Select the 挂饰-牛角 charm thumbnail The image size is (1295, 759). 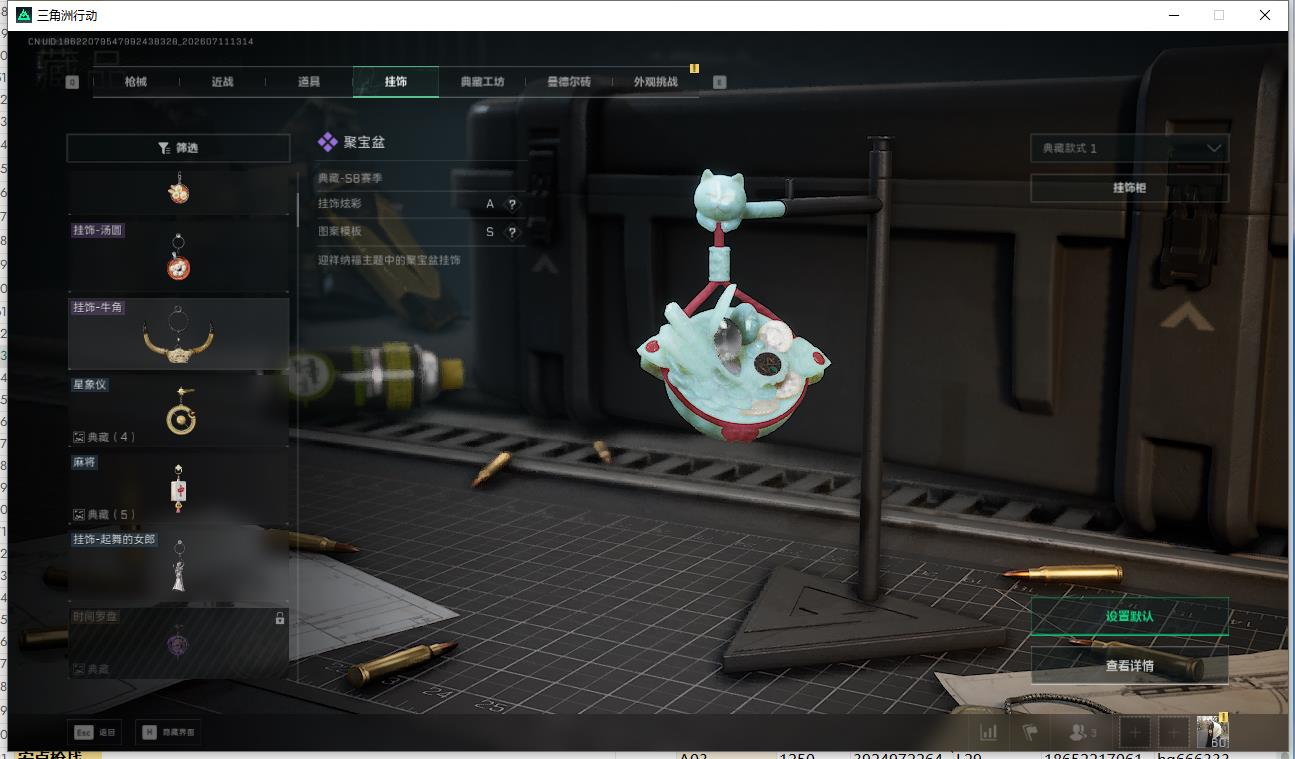pyautogui.click(x=178, y=334)
